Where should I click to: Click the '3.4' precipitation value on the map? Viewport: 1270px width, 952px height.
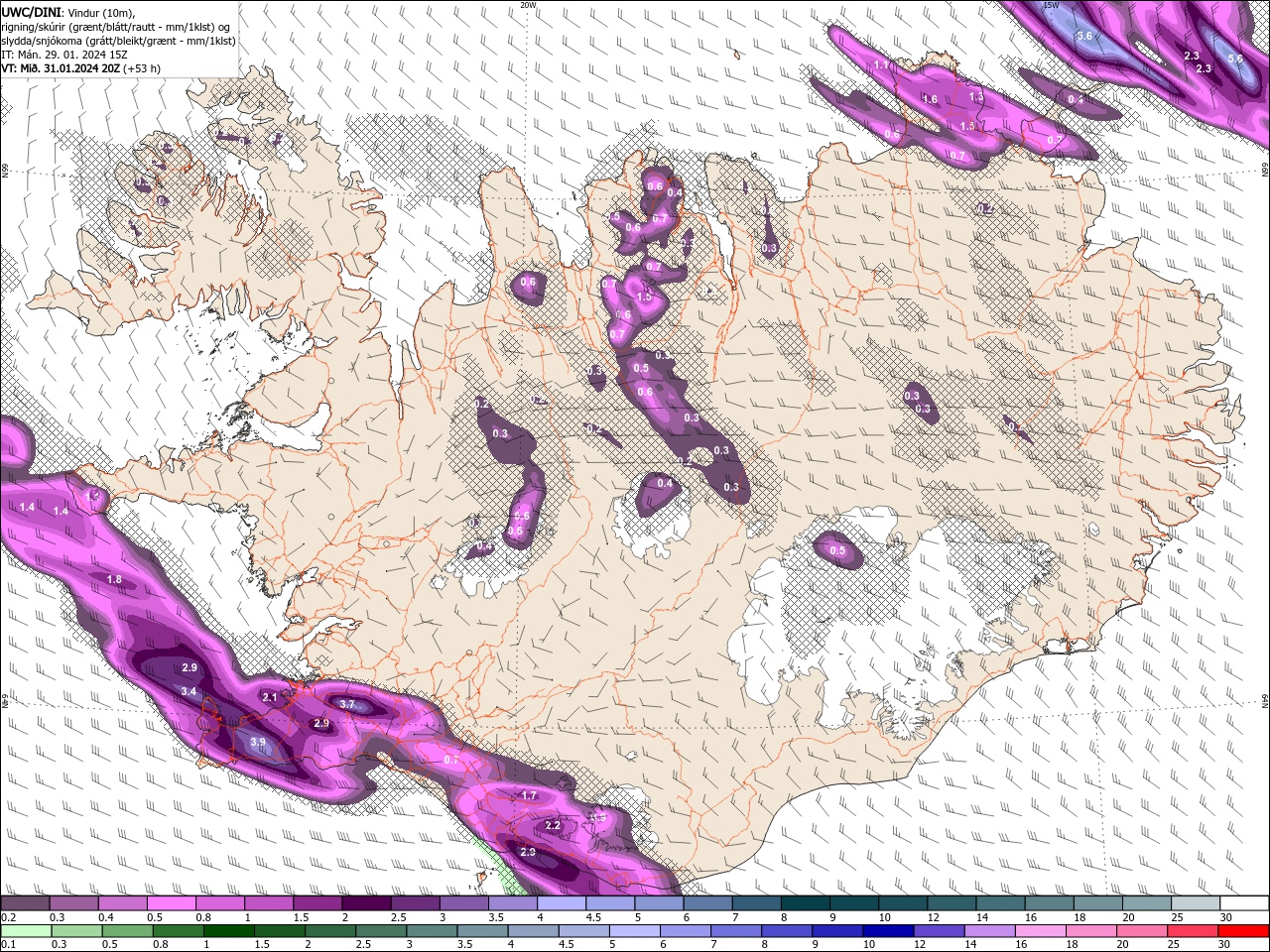[189, 690]
